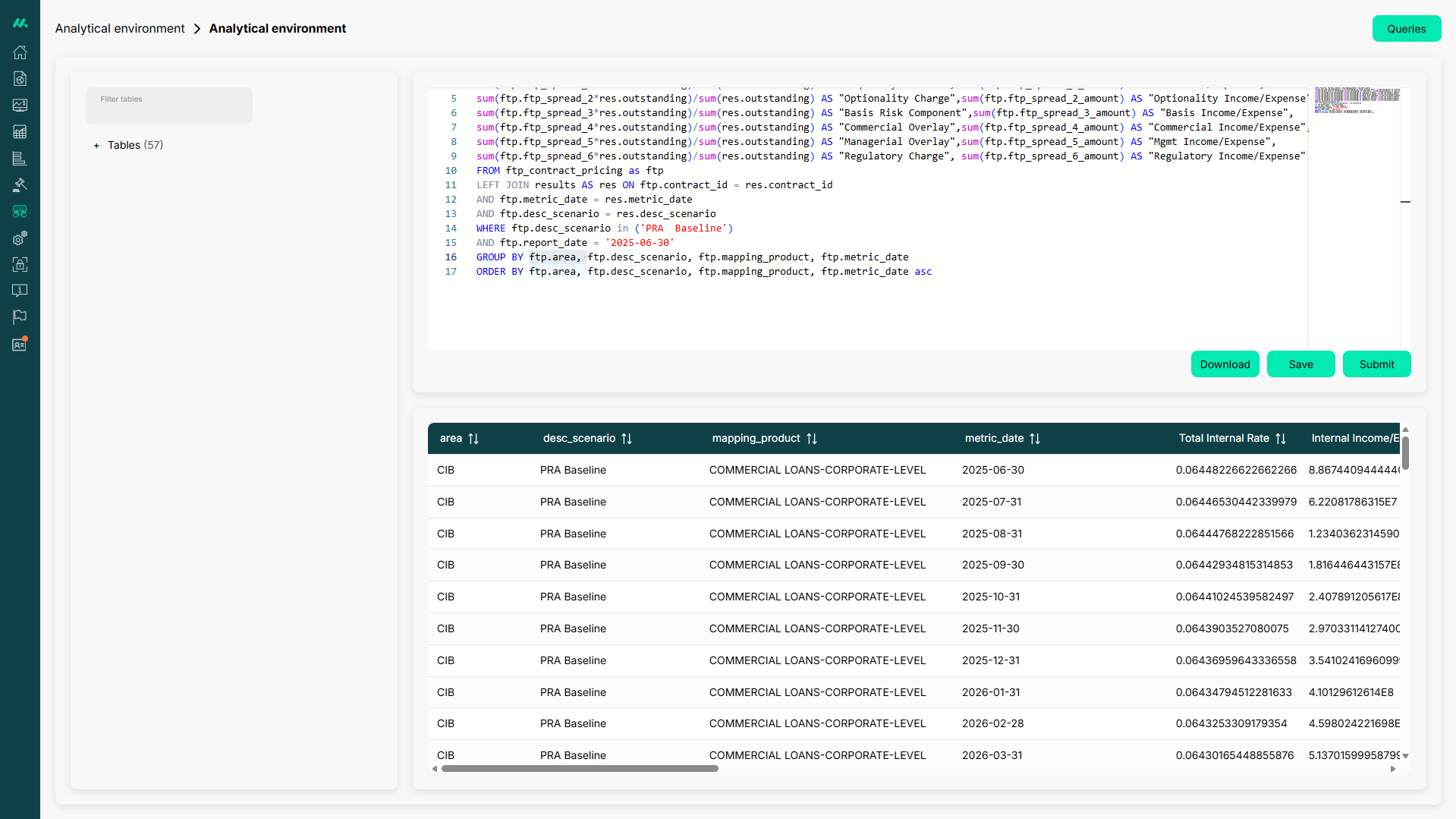
Task: Open the padlock security icon in sidebar
Action: (20, 264)
